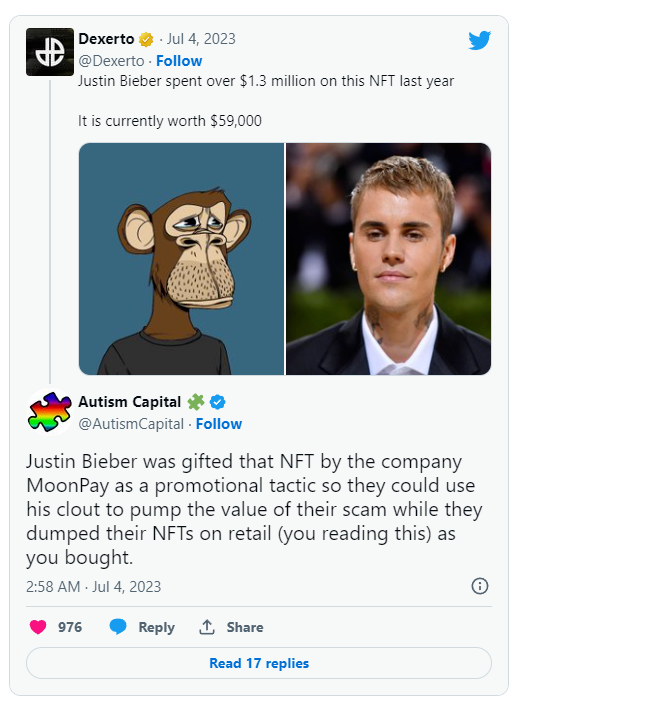The image size is (655, 719).
Task: Open the Read 17 replies button
Action: [259, 663]
